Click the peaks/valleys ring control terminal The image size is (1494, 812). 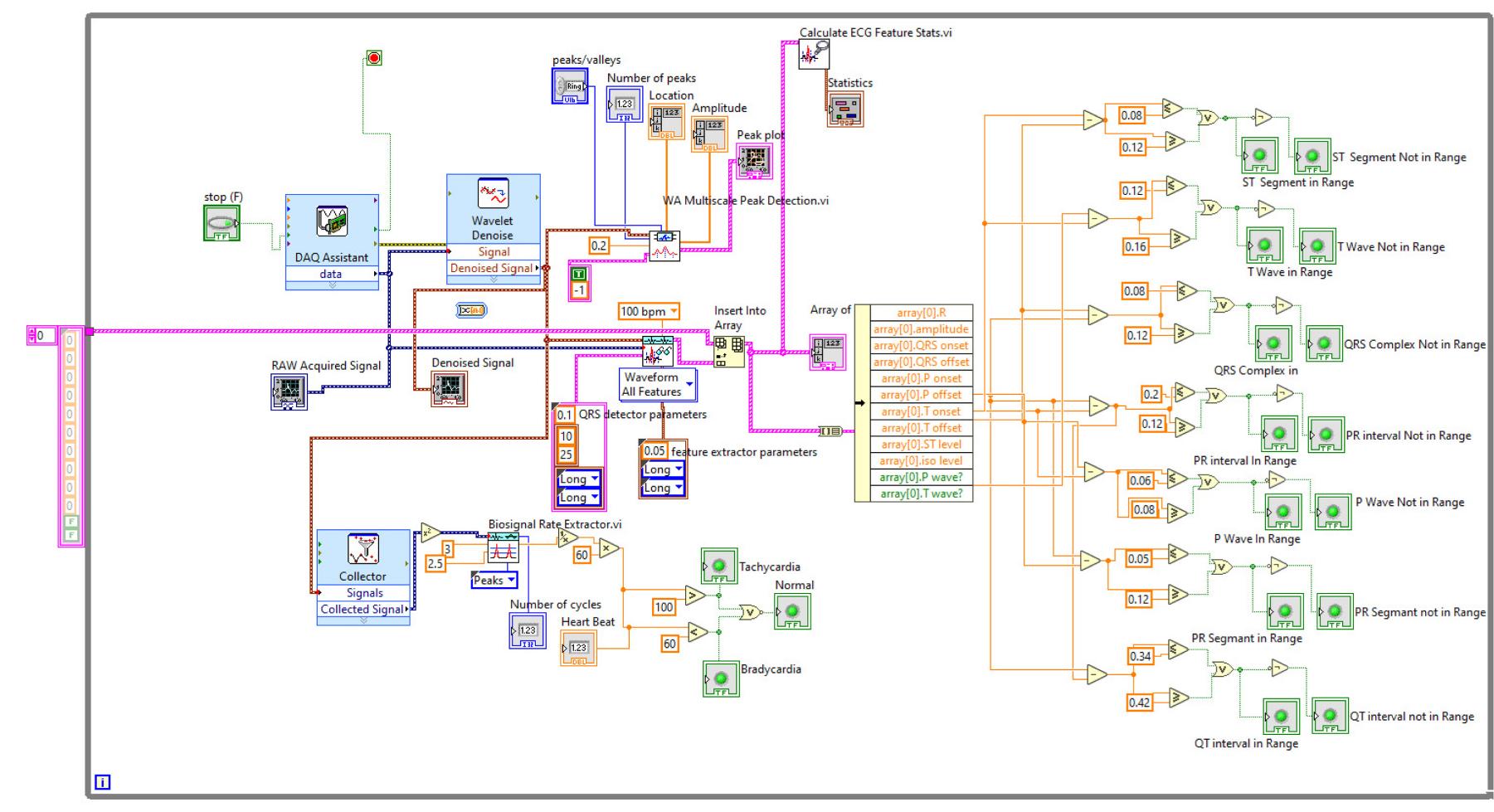pyautogui.click(x=570, y=85)
